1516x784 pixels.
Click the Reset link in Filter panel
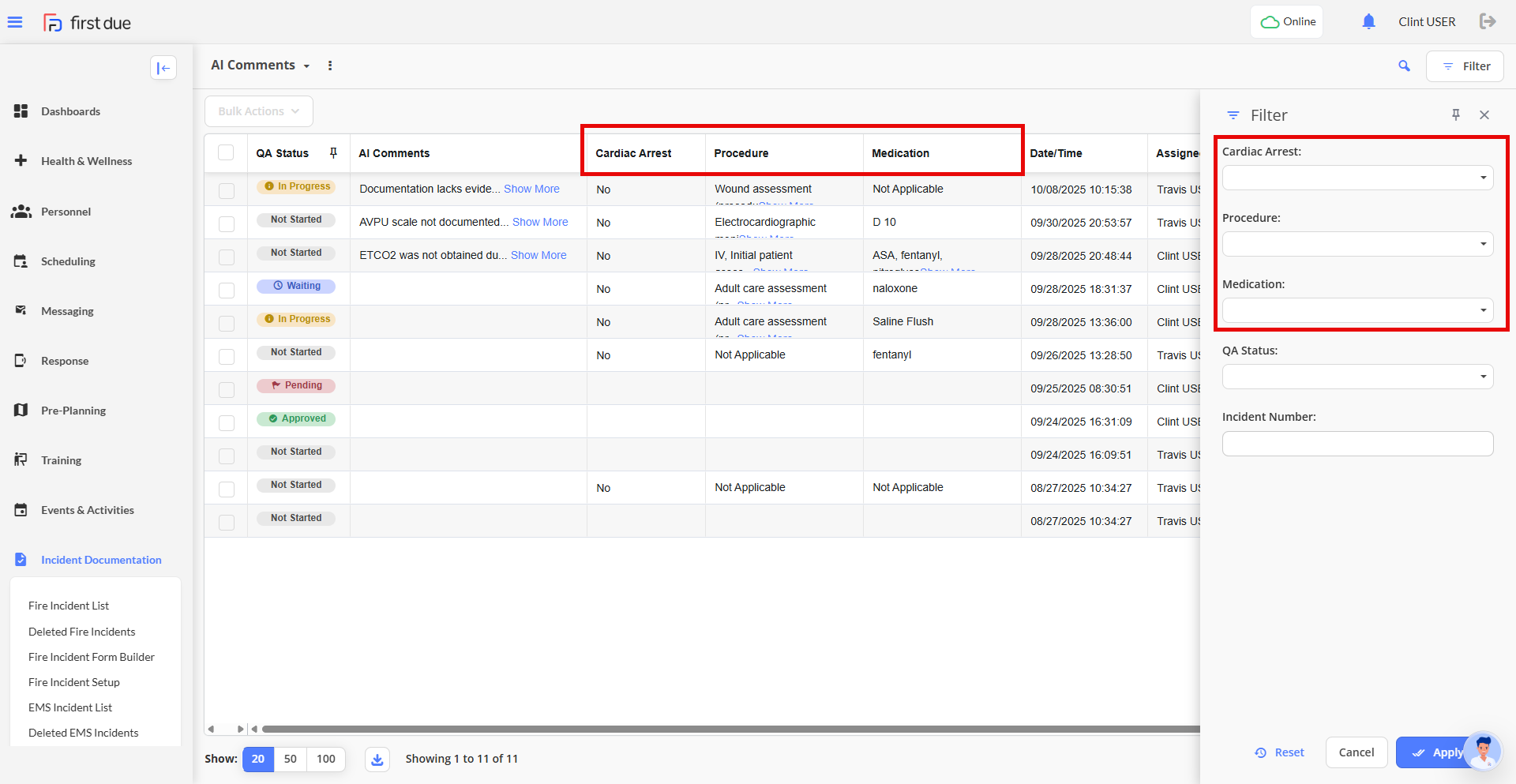(x=1280, y=752)
